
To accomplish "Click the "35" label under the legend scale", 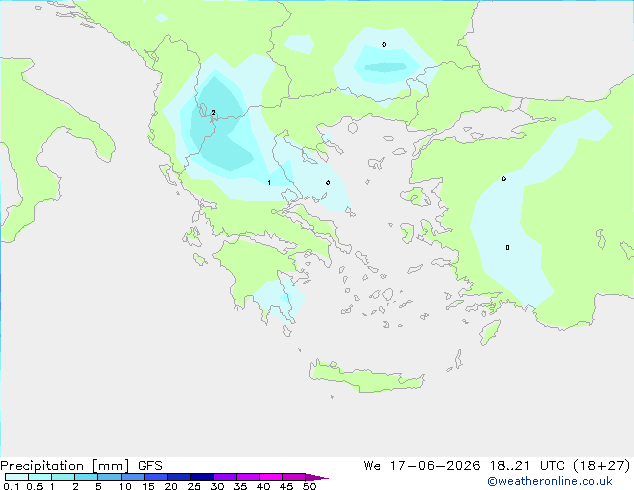I will (x=240, y=486).
